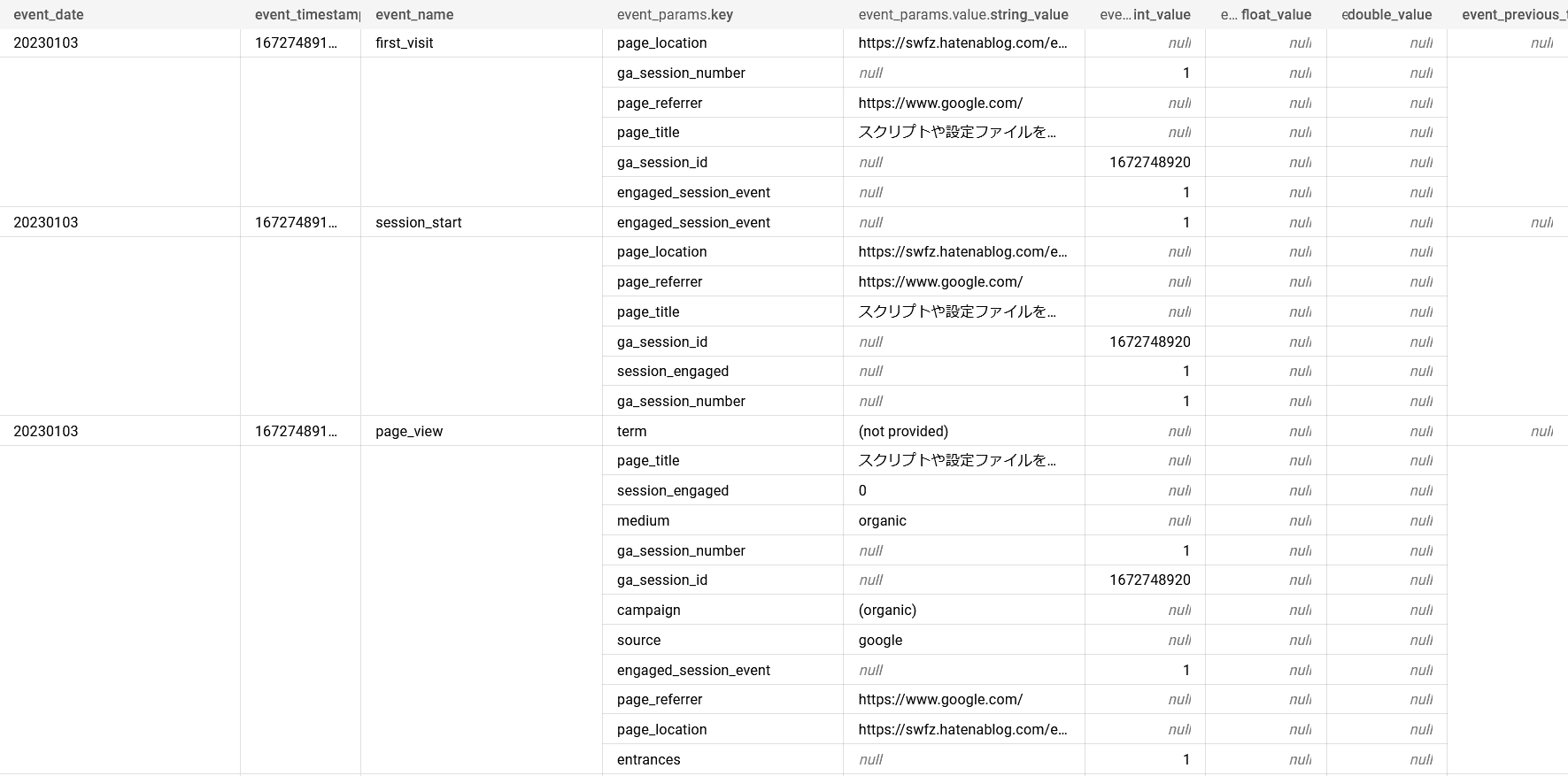
Task: Click the google source value cell
Action: pyautogui.click(x=881, y=641)
